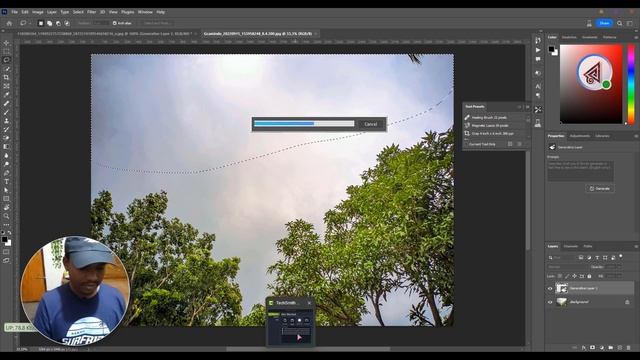
Task: Select the Clone Stamp tool
Action: pos(6,121)
